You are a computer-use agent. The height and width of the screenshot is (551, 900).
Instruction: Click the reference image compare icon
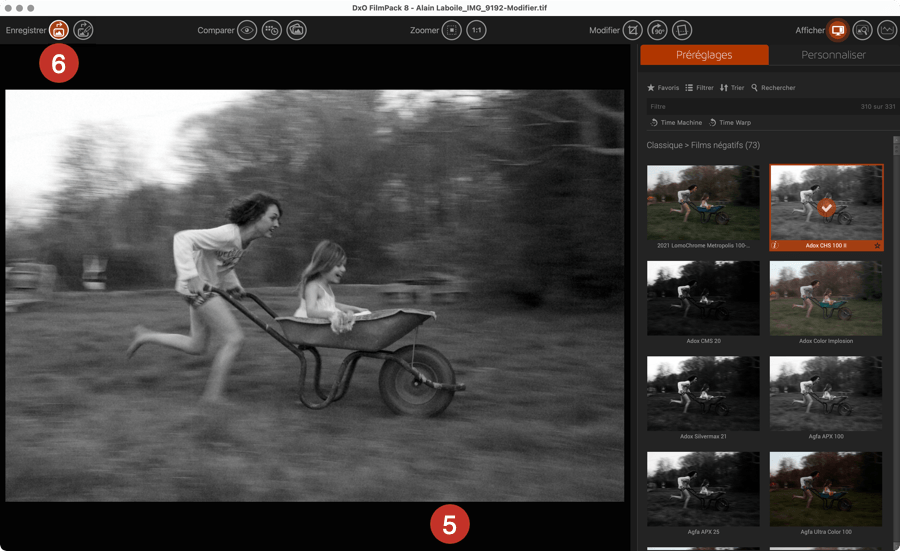(x=296, y=30)
